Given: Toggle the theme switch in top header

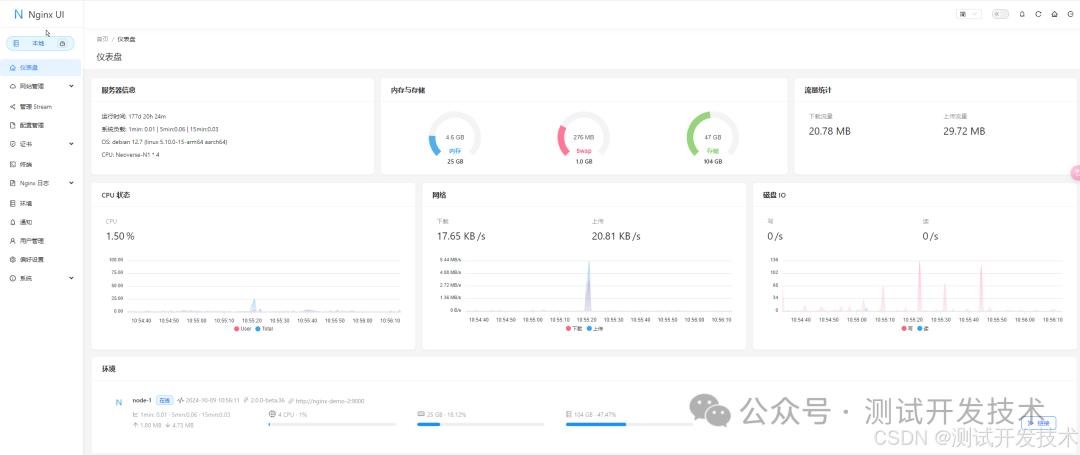Looking at the screenshot, I should (x=1000, y=14).
